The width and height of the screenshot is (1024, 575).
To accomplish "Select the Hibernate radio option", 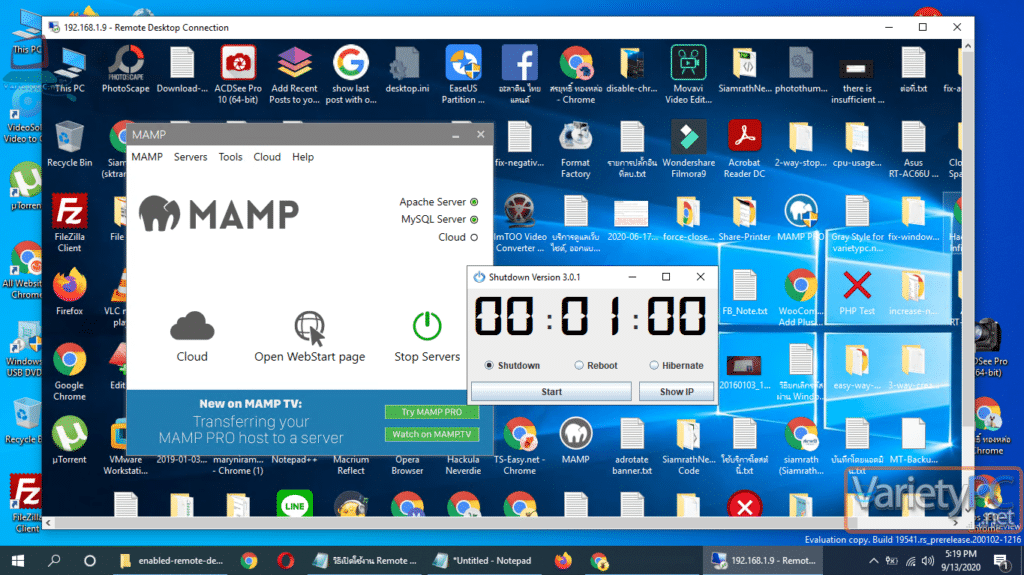I will coord(654,365).
